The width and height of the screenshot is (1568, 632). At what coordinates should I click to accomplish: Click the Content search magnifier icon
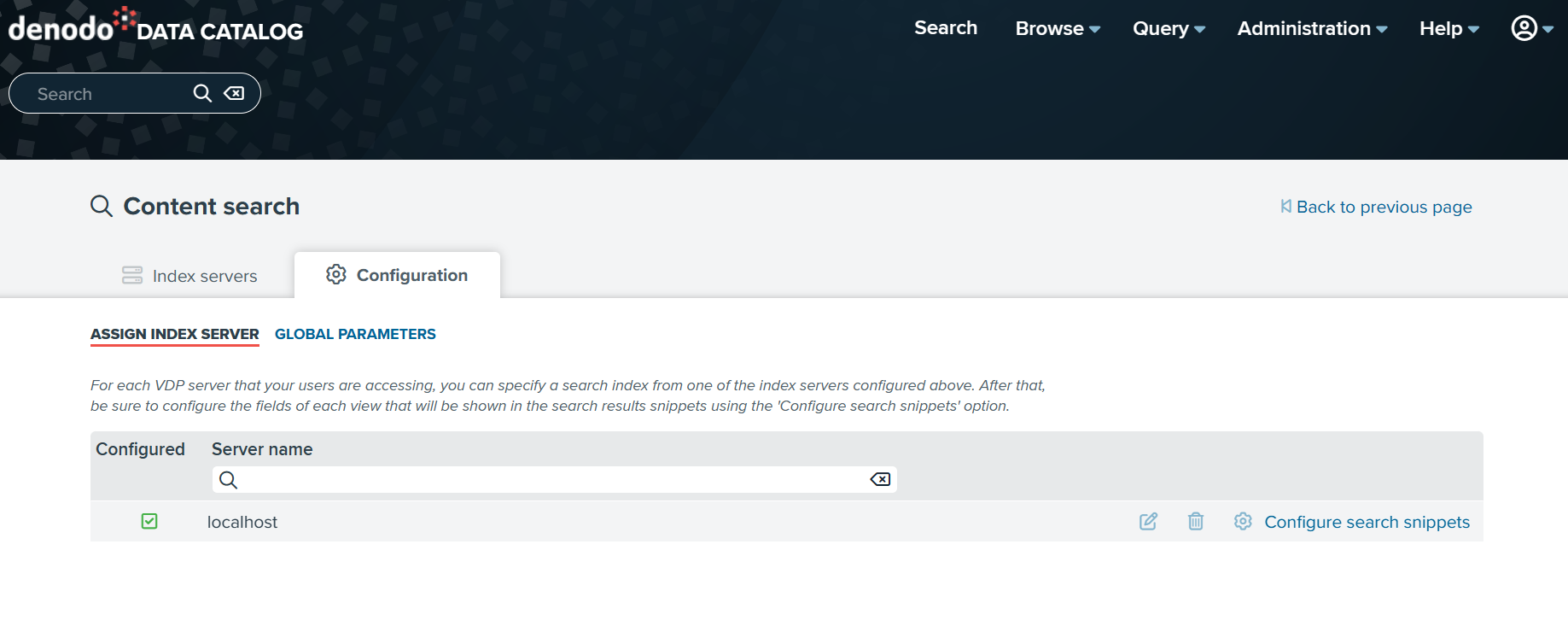click(102, 206)
